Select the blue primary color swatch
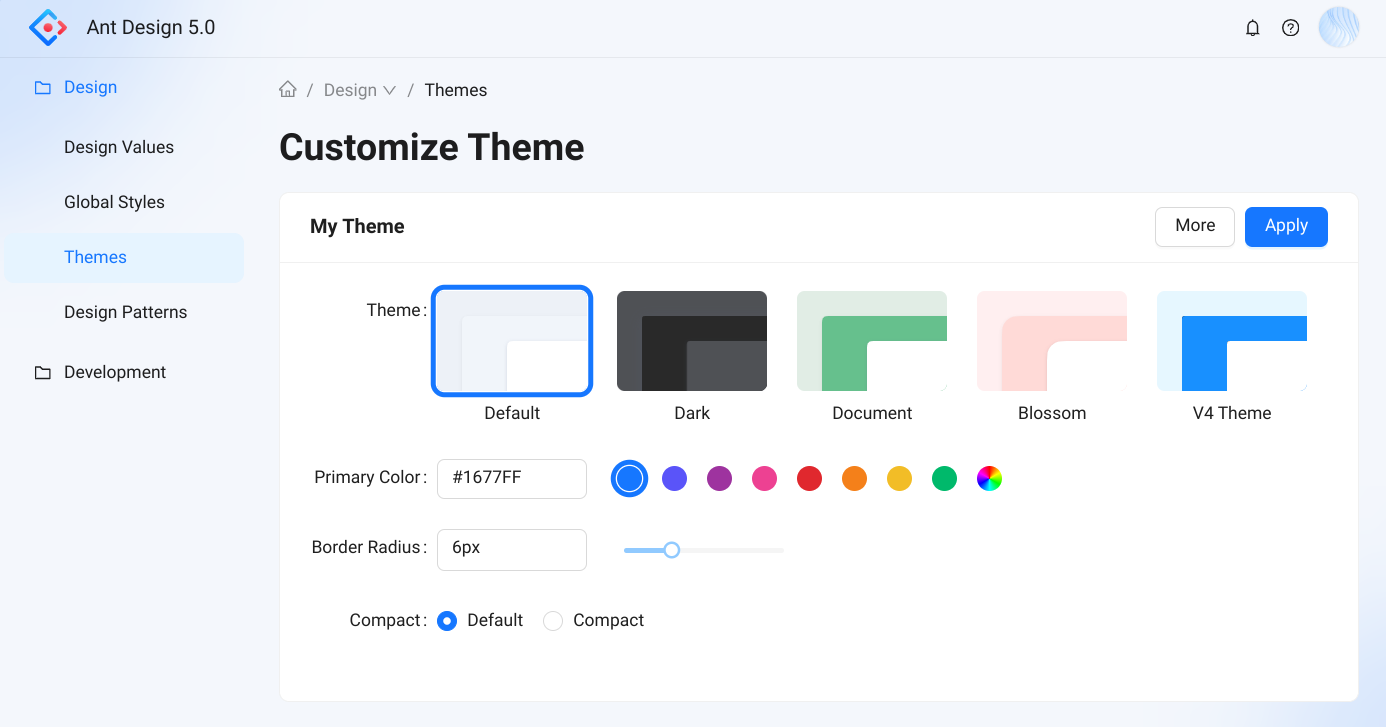The height and width of the screenshot is (727, 1386). (629, 479)
